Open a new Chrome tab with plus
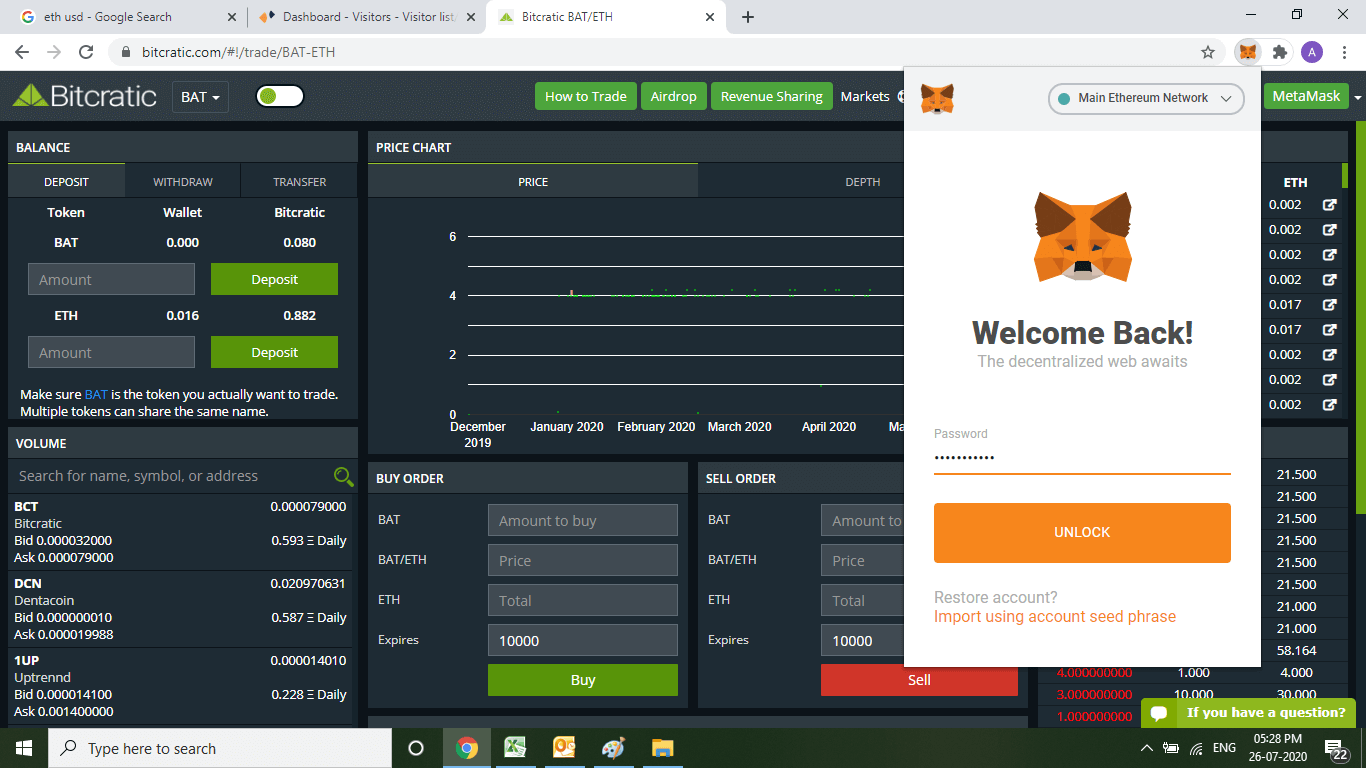This screenshot has height=768, width=1366. 748,17
